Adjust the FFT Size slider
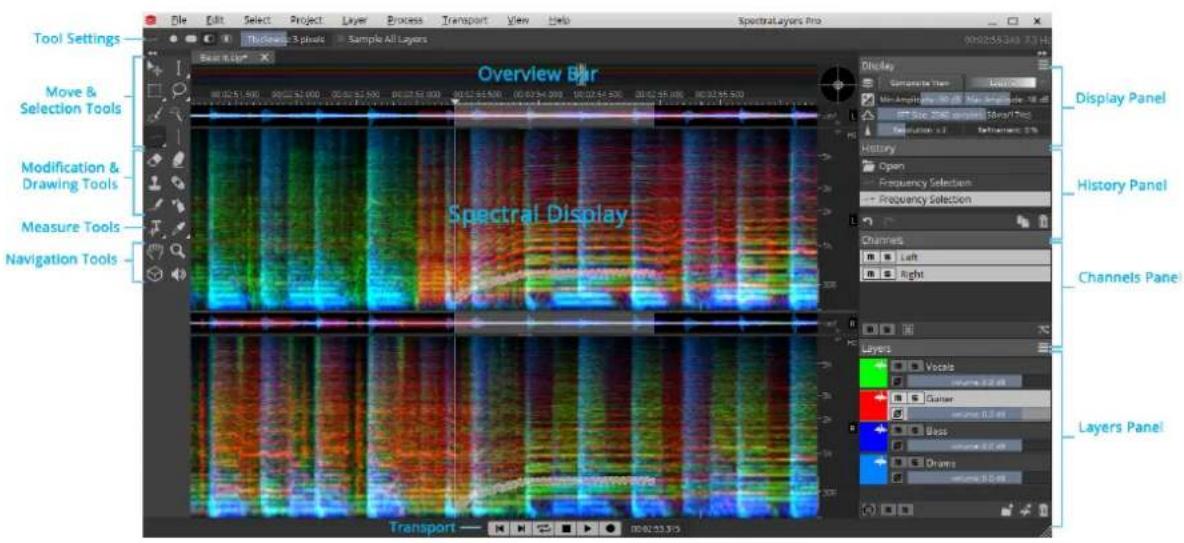Image resolution: width=1184 pixels, height=543 pixels. [x=964, y=115]
